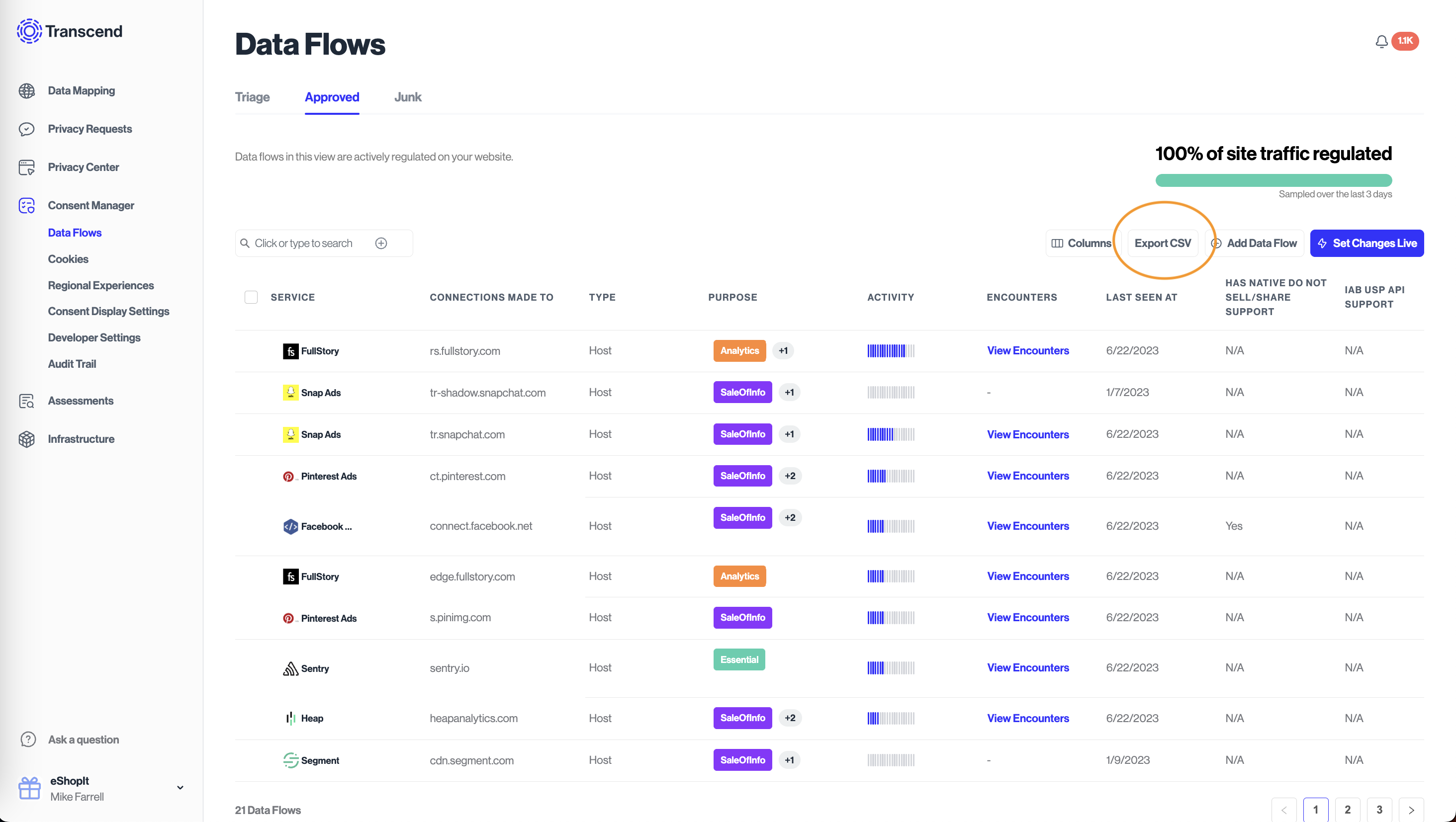Expand the eShopIt account switcher chevron
The image size is (1456, 822).
(x=181, y=788)
